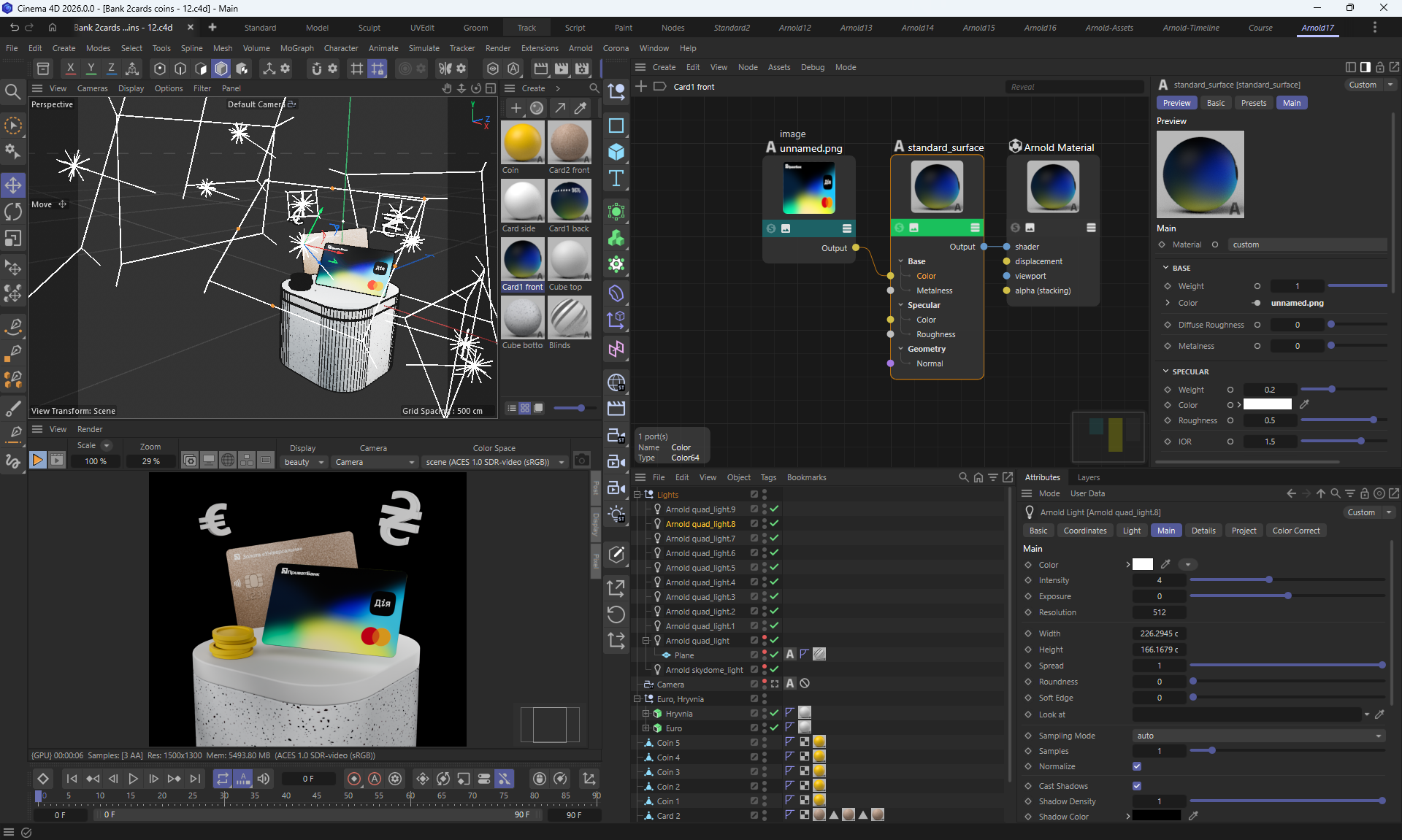Play the timeline animation forward
This screenshot has width=1402, height=840.
[x=133, y=779]
